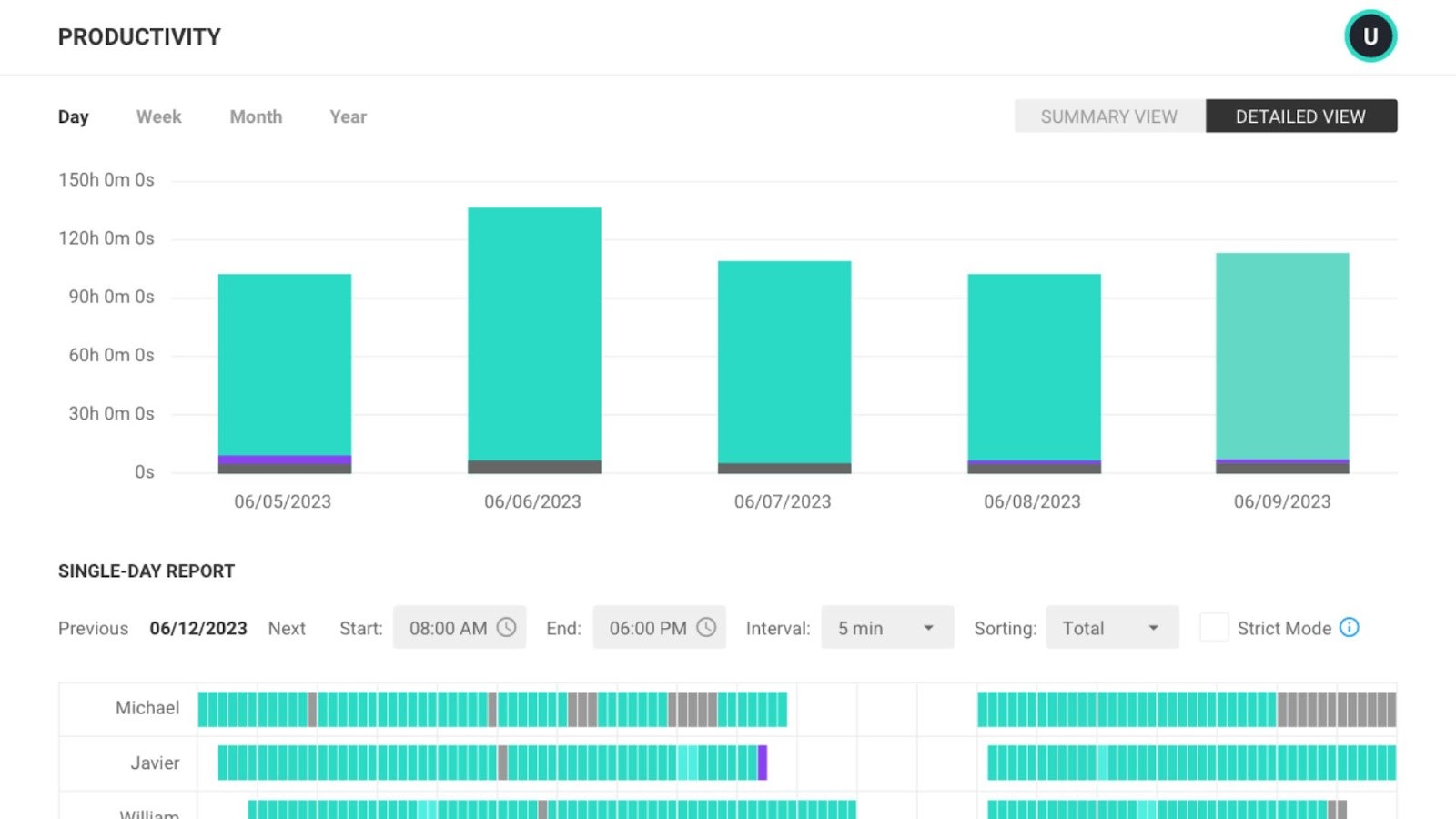The height and width of the screenshot is (819, 1456).
Task: Open the clock picker for the End time
Action: (707, 627)
